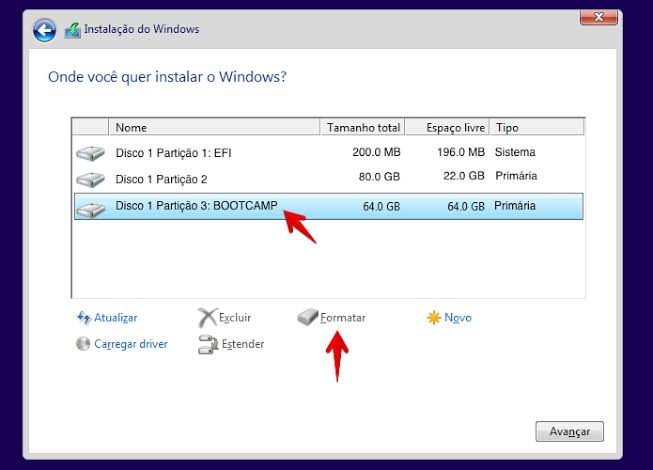
Task: Select row Disco 1 Partição 2
Action: 329,179
